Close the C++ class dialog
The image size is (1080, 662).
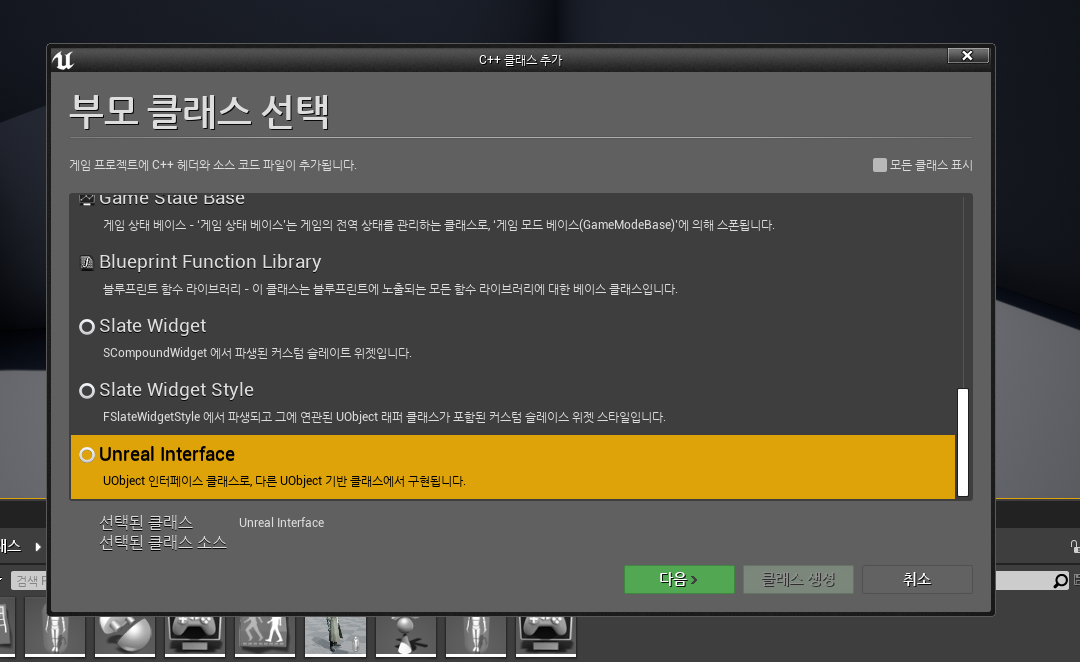[x=968, y=56]
